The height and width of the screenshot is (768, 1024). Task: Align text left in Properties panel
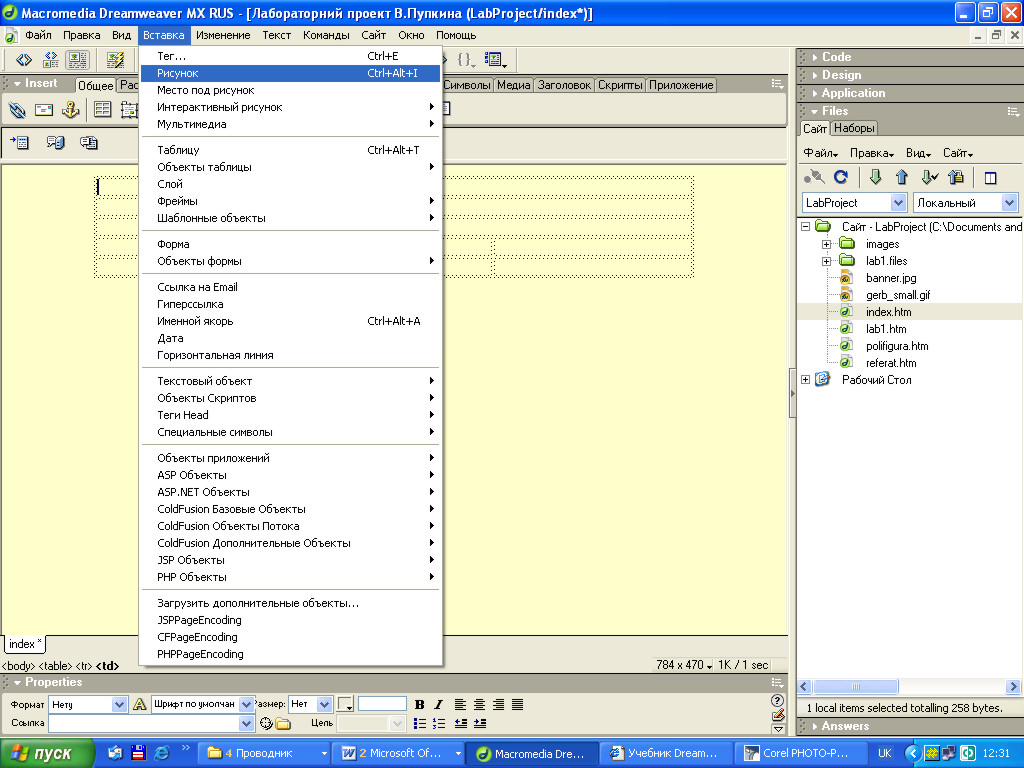coord(460,705)
